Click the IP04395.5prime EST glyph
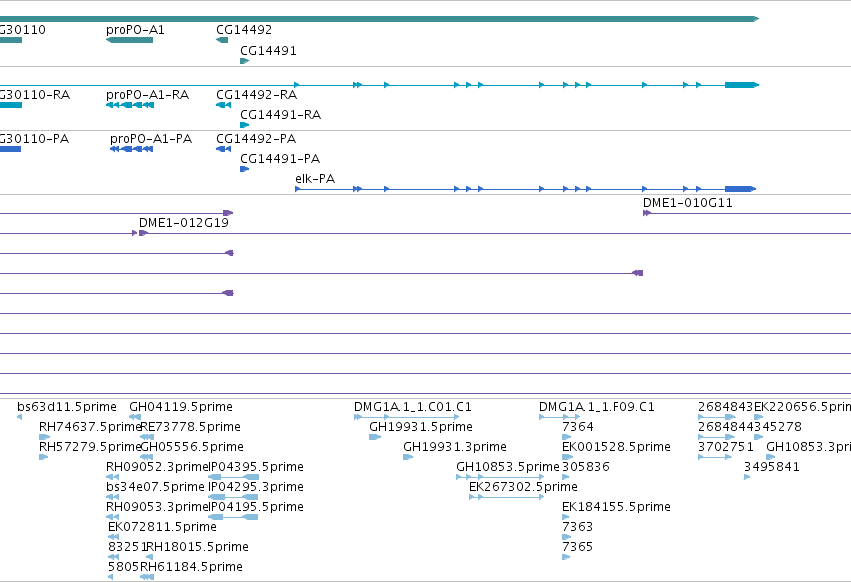 click(x=233, y=477)
